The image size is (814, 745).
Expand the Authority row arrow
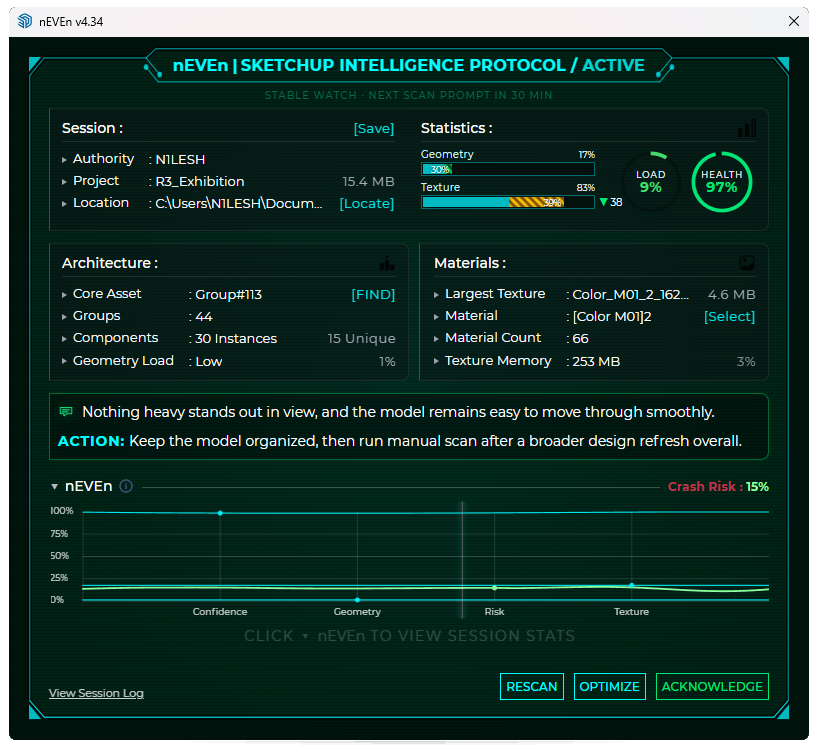pyautogui.click(x=64, y=160)
